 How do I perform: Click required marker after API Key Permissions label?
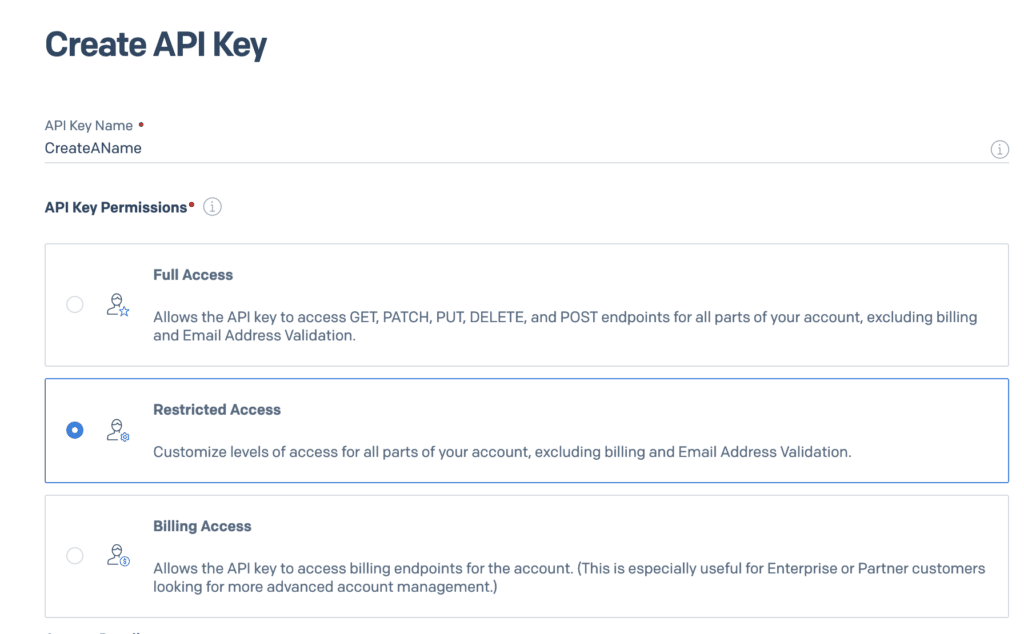coord(192,204)
